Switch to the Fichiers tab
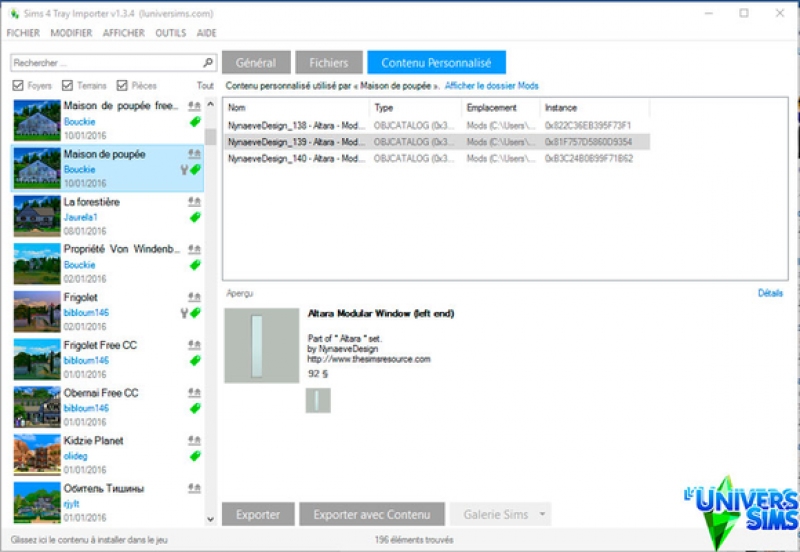 [x=329, y=62]
